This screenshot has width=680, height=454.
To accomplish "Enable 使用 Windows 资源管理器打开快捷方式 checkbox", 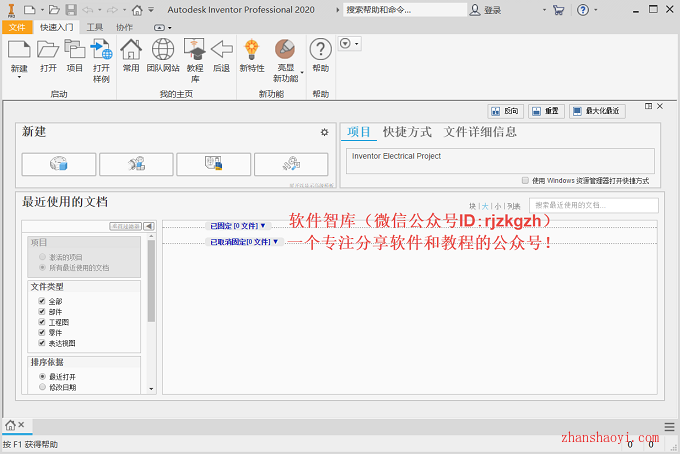I will 525,180.
